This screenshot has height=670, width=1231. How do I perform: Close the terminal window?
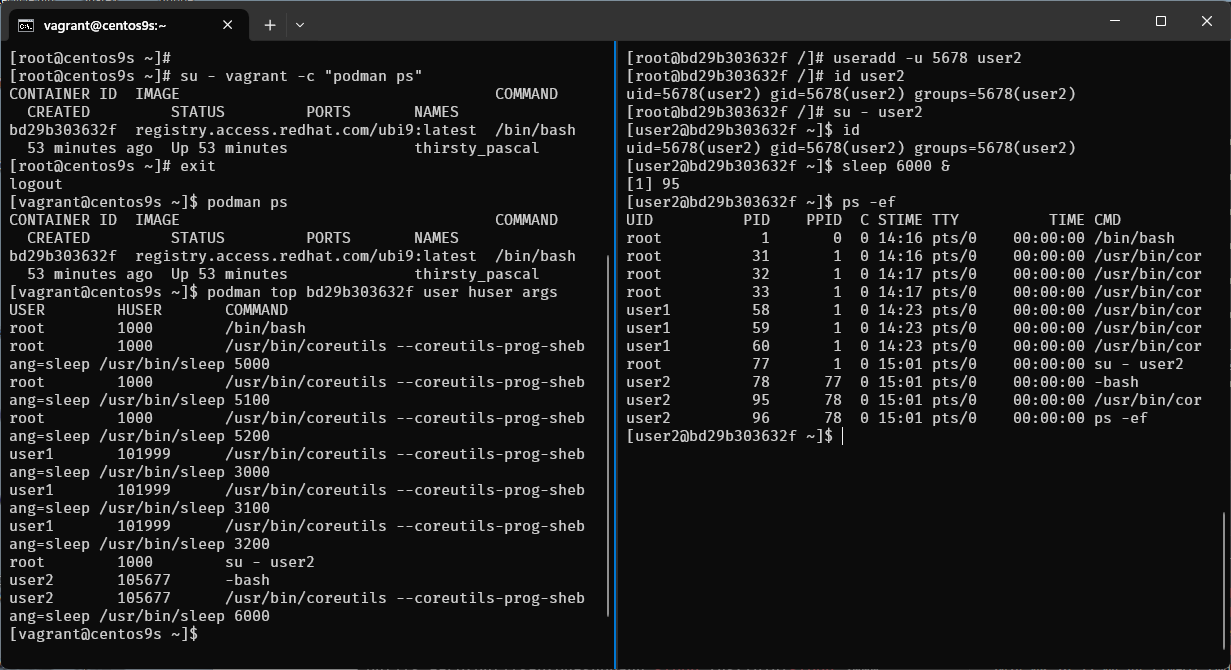(x=1206, y=21)
